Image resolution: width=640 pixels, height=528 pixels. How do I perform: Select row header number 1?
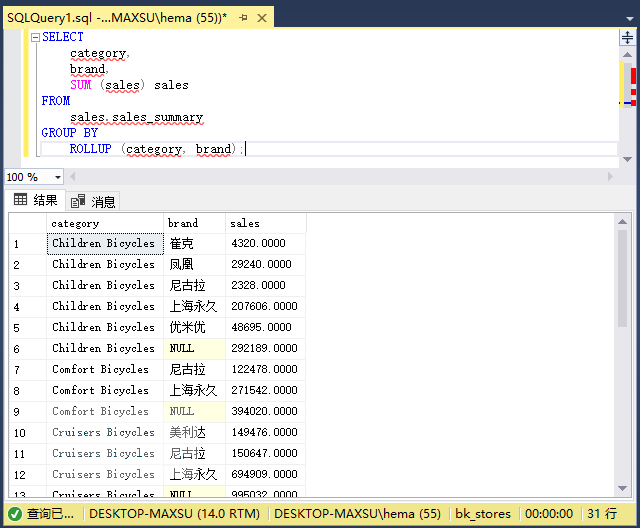pyautogui.click(x=28, y=244)
